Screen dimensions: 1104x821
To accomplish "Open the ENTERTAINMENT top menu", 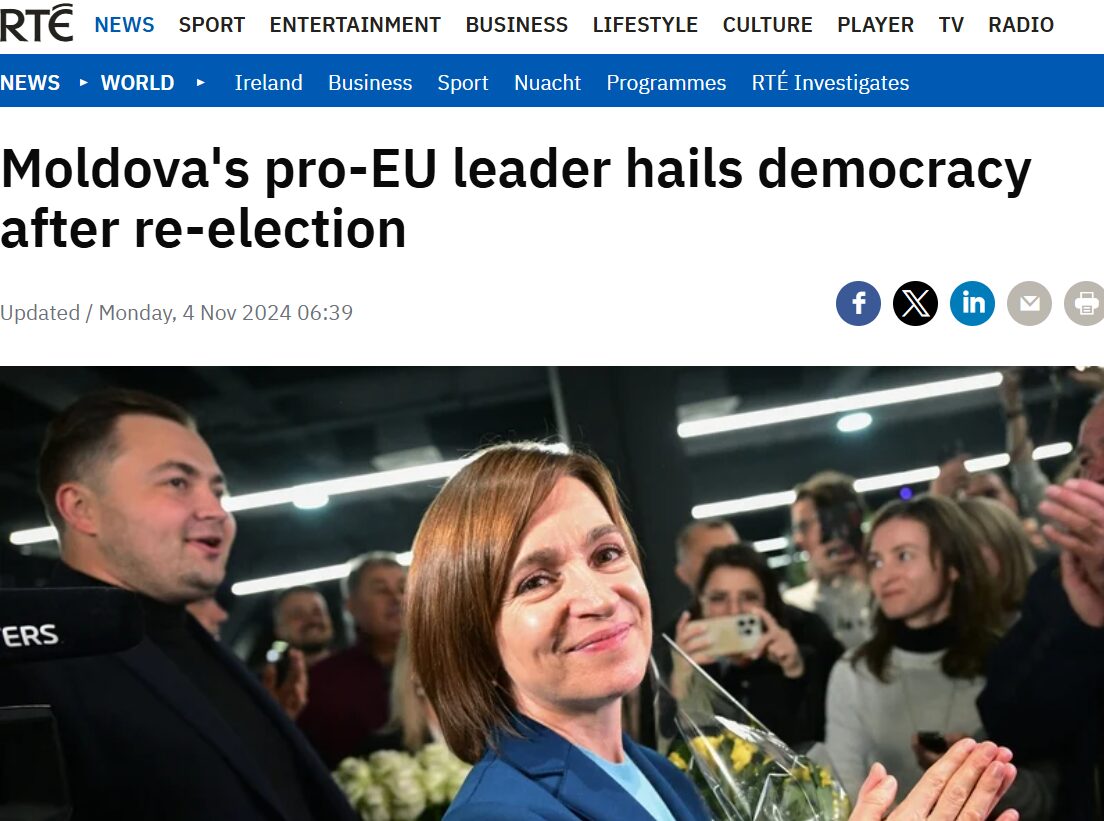I will pos(355,25).
